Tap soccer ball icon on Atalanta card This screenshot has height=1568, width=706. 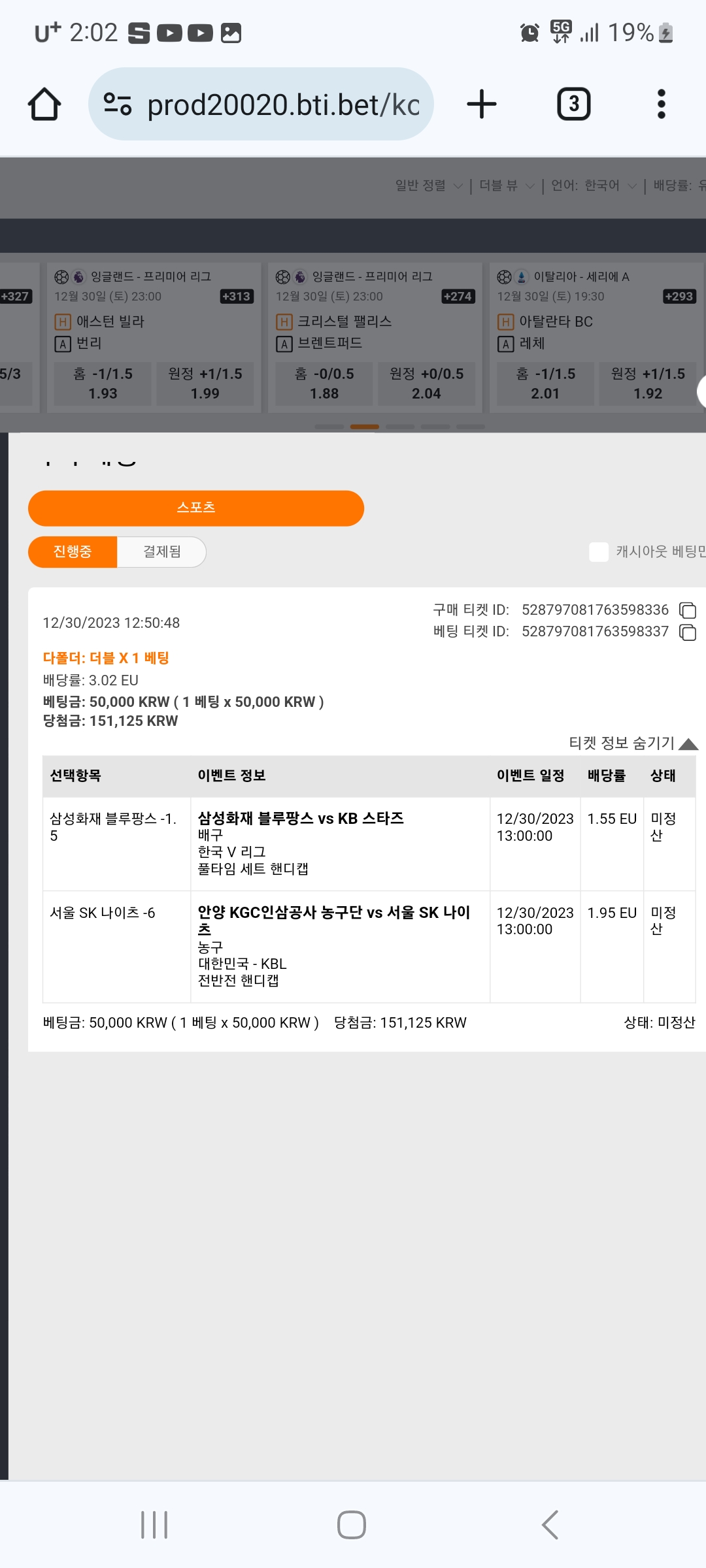[505, 277]
